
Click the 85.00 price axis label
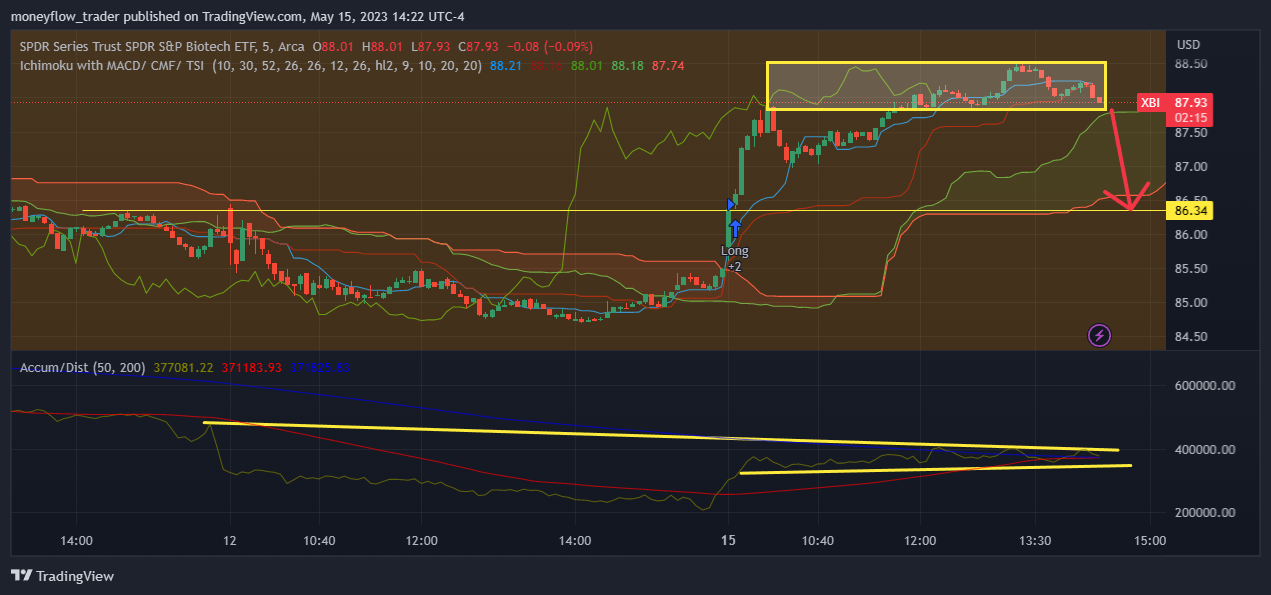tap(1190, 303)
